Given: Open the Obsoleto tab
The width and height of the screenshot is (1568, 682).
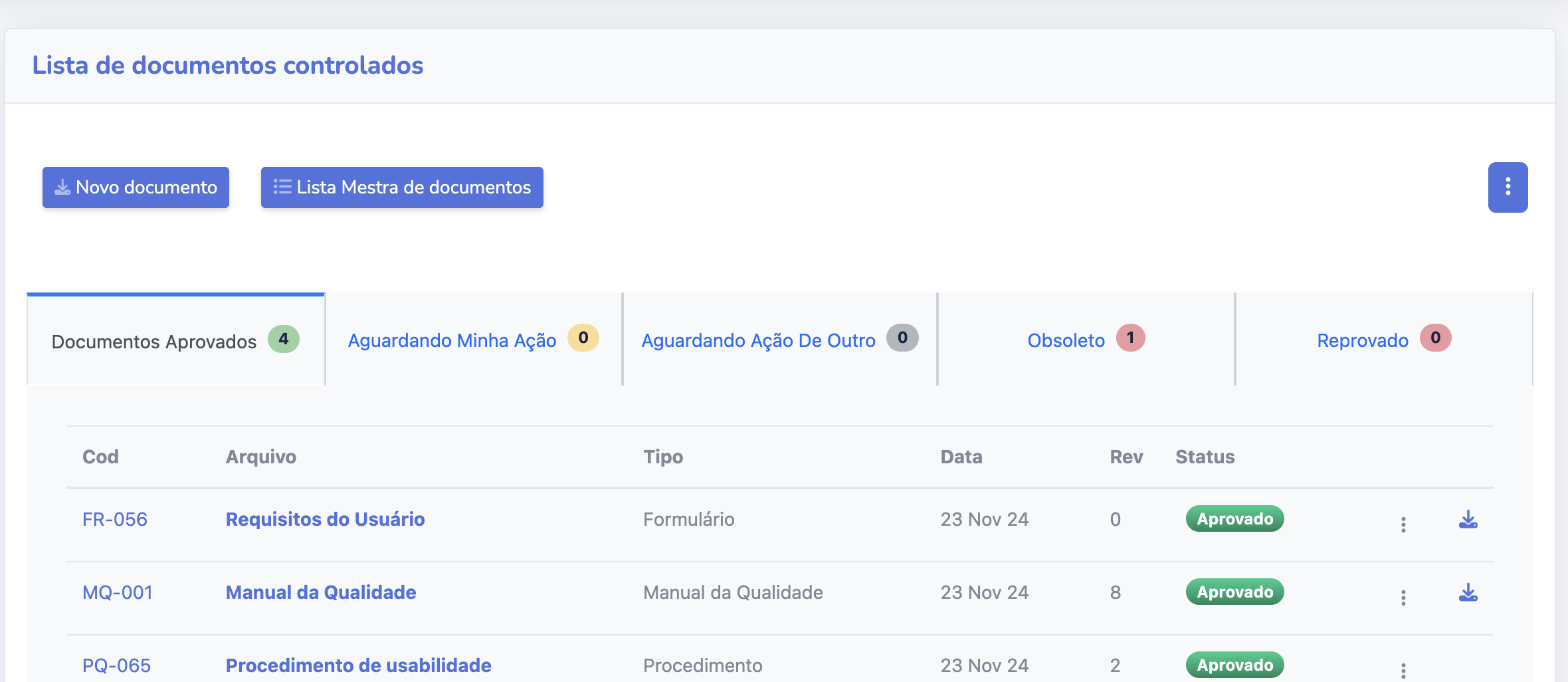Looking at the screenshot, I should click(1086, 340).
